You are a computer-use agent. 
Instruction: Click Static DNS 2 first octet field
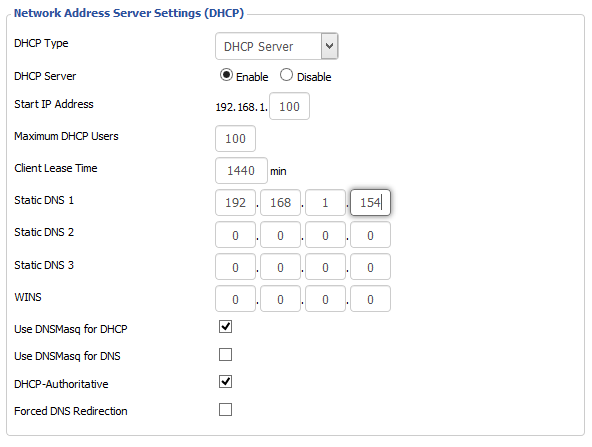235,235
